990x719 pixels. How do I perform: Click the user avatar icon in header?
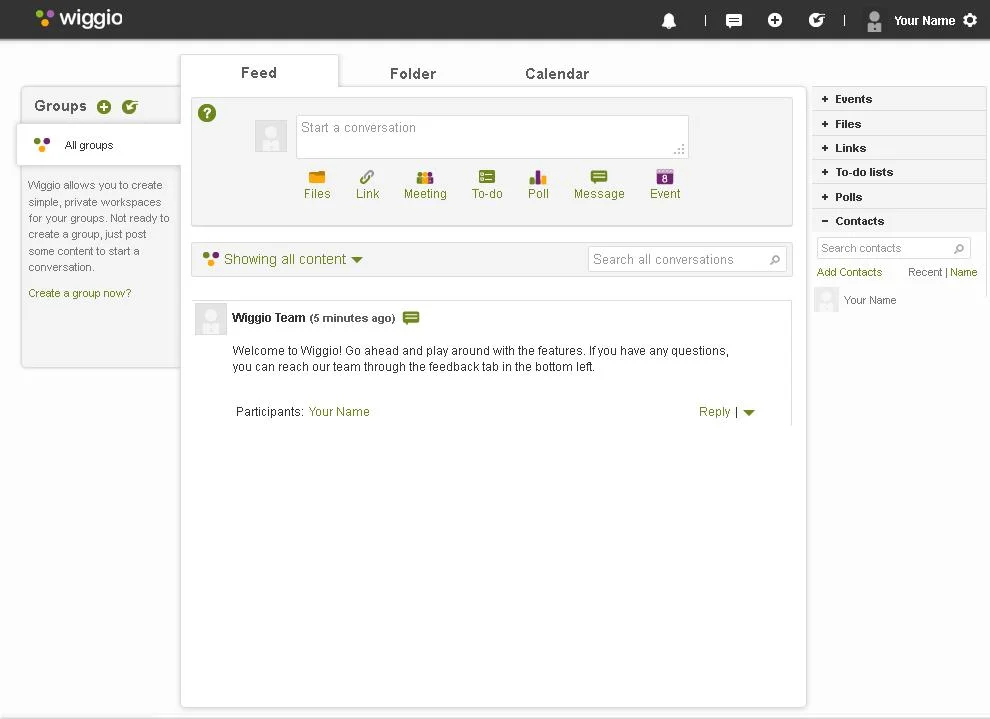pyautogui.click(x=874, y=21)
